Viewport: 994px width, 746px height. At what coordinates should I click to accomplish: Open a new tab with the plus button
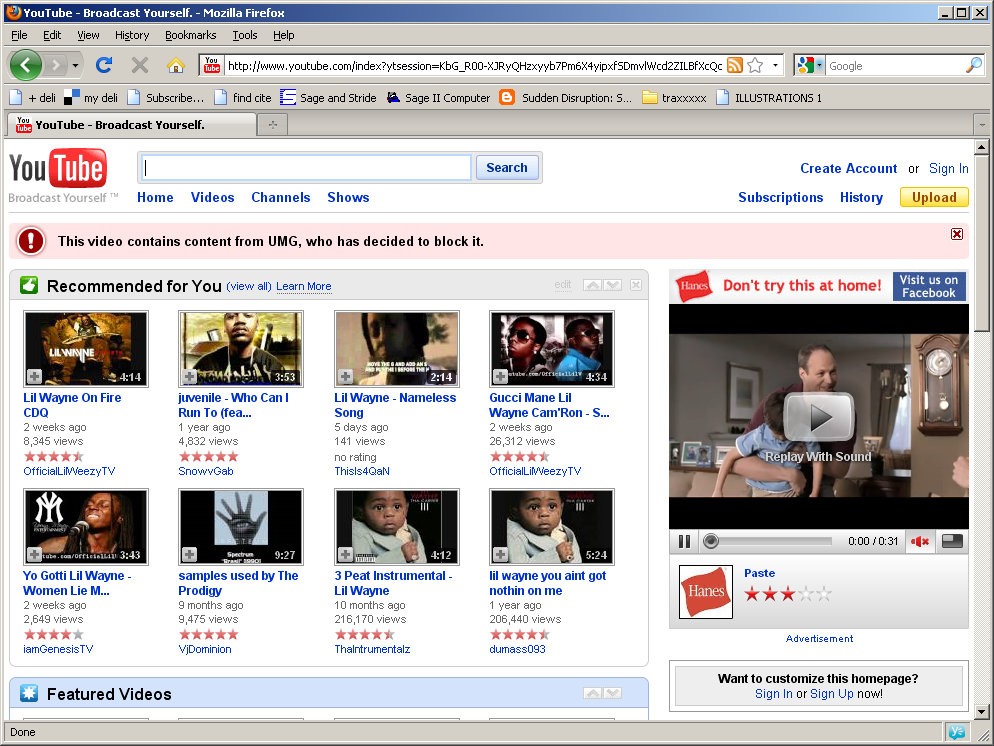(273, 124)
